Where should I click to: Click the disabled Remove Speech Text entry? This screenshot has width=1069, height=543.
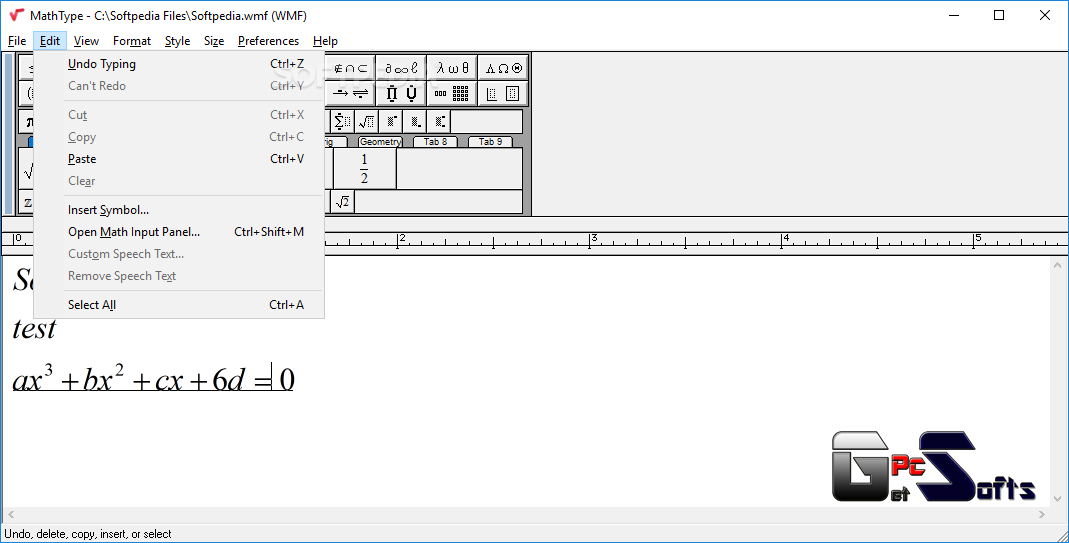pyautogui.click(x=179, y=276)
